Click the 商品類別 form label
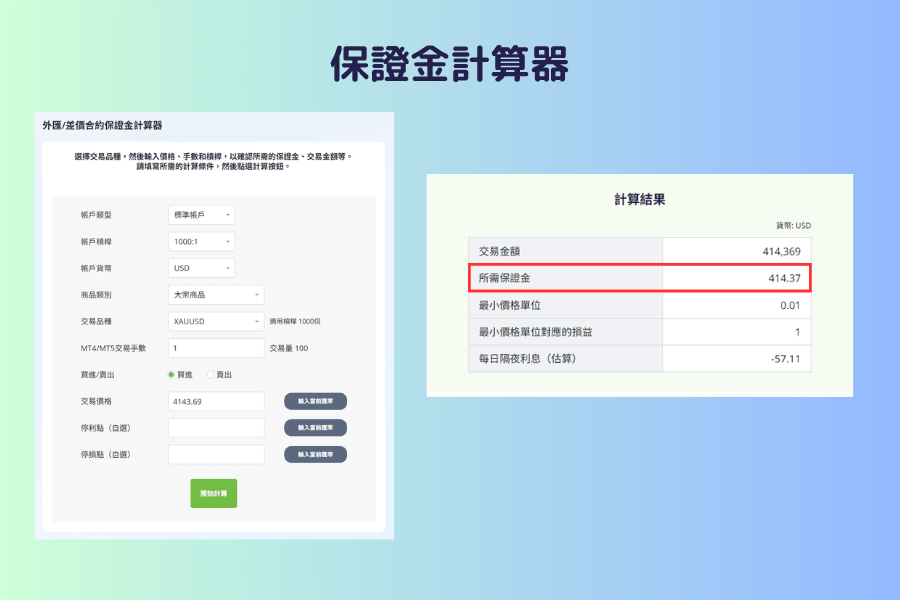This screenshot has height=600, width=900. pos(96,295)
